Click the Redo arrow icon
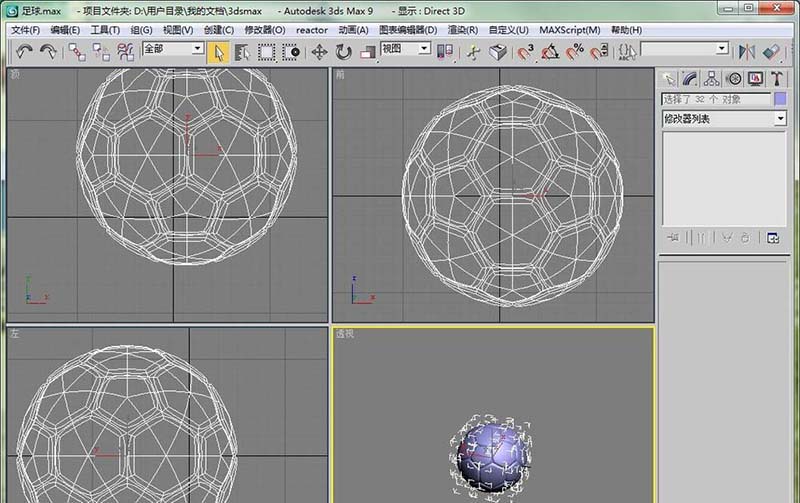 [48, 52]
